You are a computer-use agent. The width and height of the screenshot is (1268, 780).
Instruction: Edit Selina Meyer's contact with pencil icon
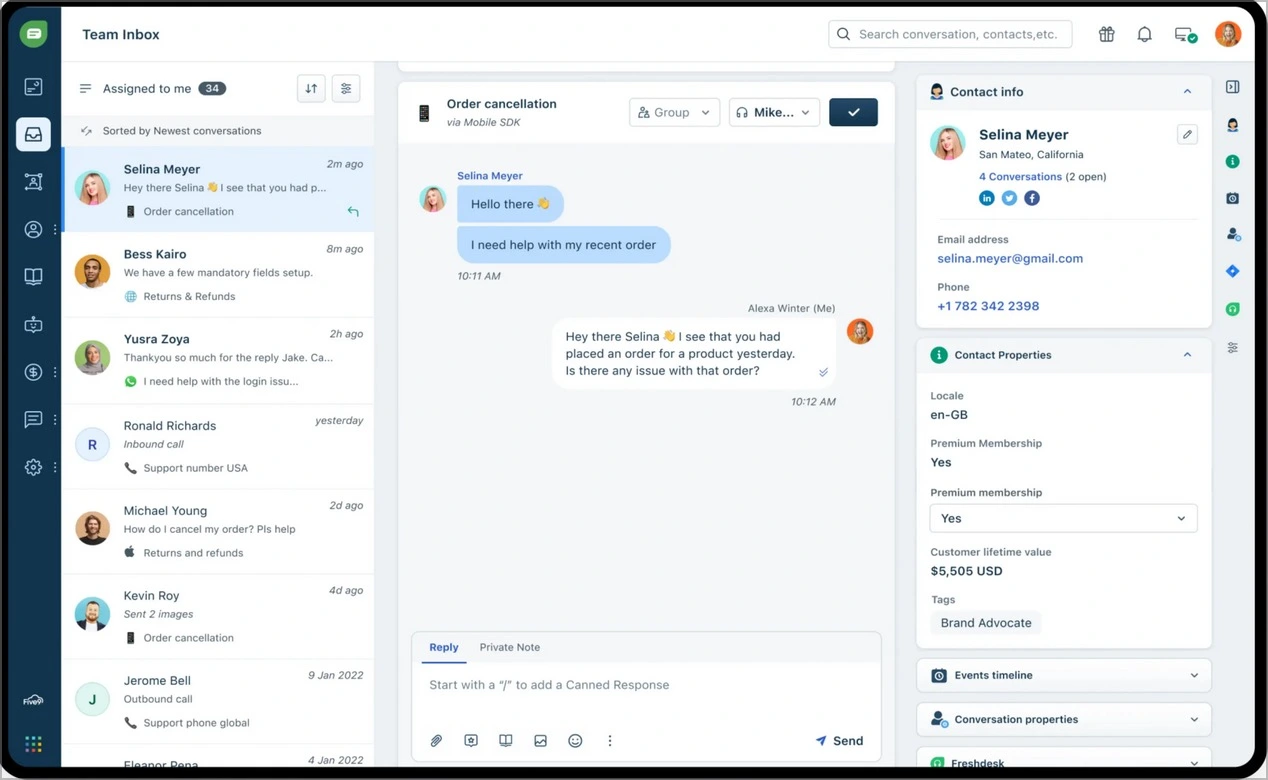point(1187,134)
